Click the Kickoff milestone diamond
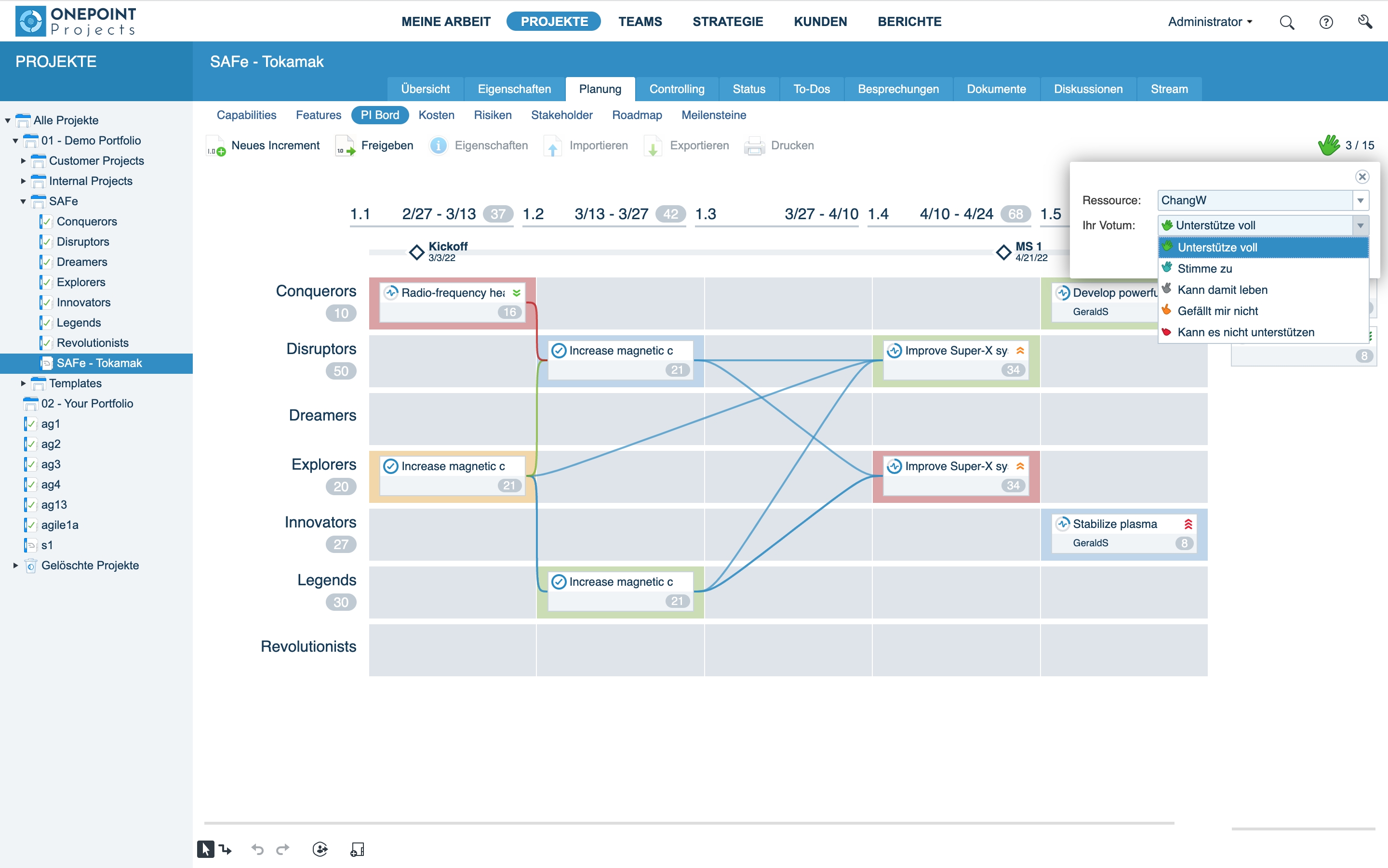This screenshot has width=1388, height=868. 416,252
